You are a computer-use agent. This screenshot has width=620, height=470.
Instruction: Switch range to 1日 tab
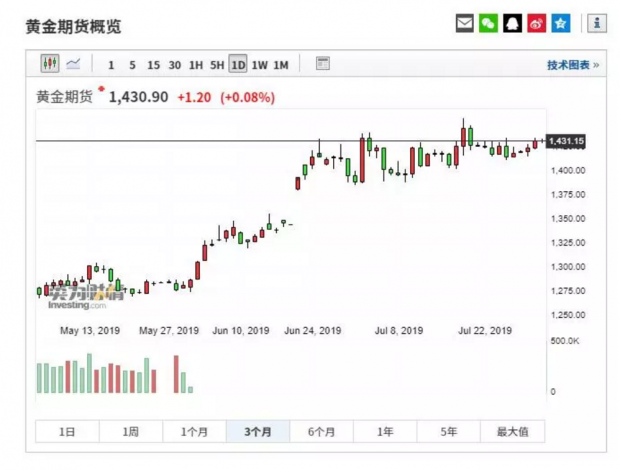click(x=67, y=431)
